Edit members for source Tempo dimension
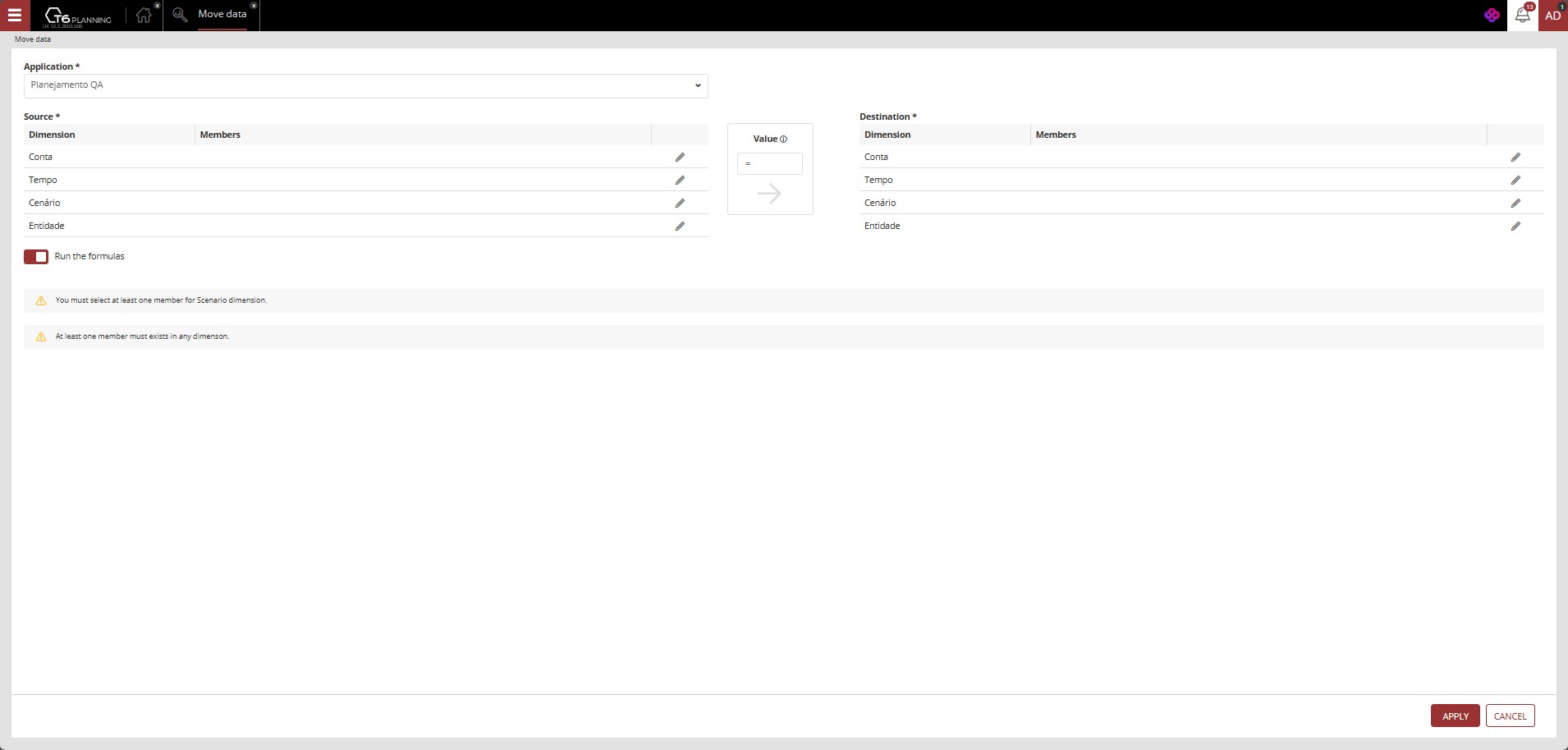 pos(681,180)
